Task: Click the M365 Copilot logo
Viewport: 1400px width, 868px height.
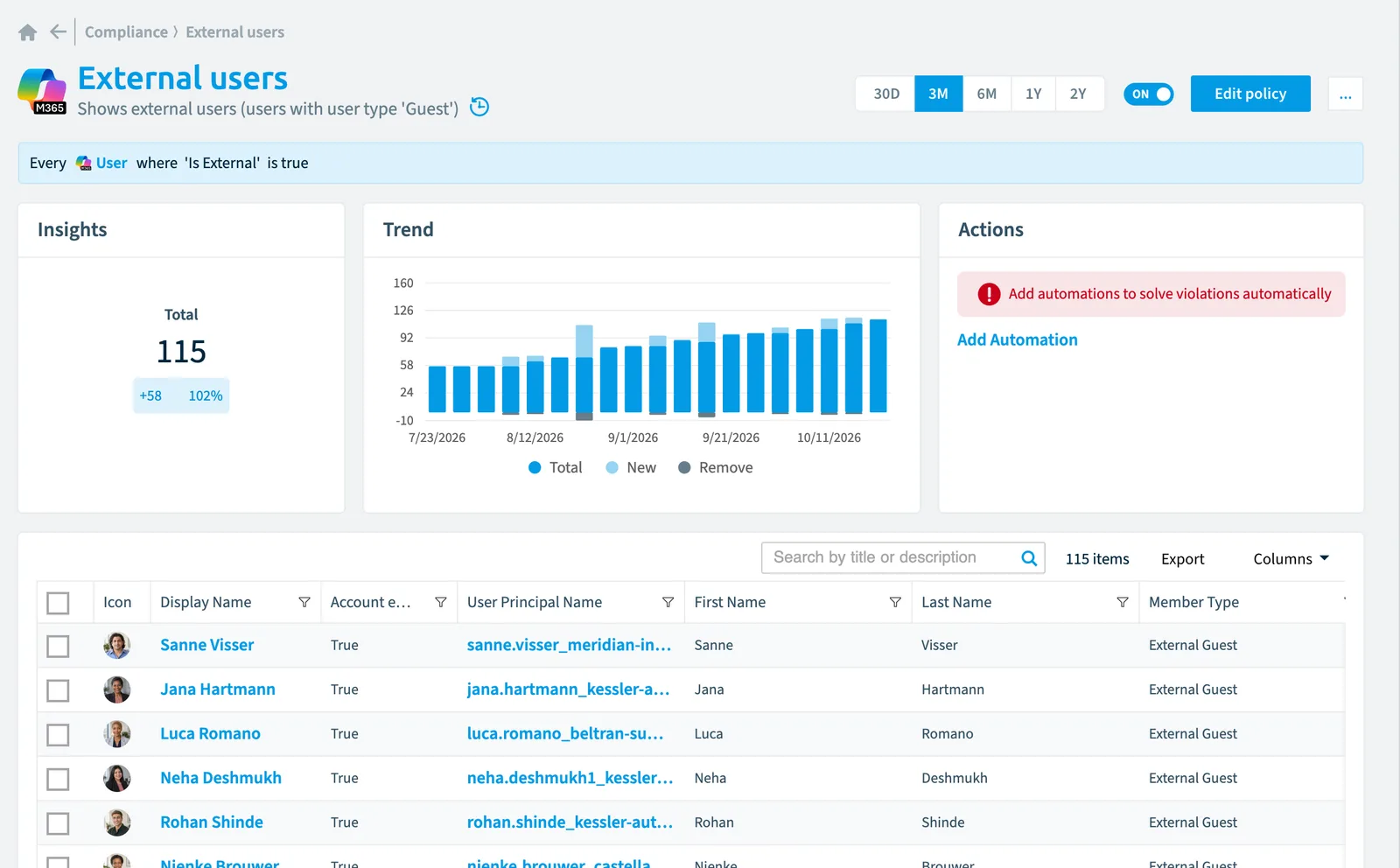Action: pyautogui.click(x=42, y=91)
